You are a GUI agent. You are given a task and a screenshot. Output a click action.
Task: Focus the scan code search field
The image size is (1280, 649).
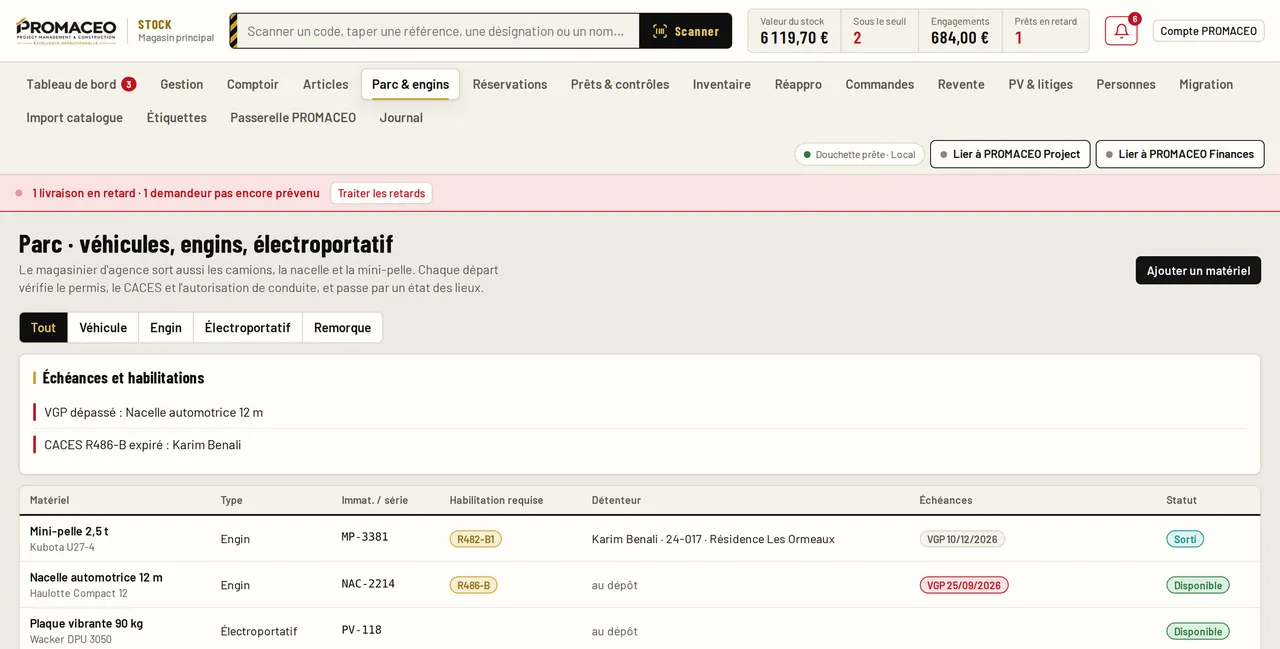click(436, 31)
